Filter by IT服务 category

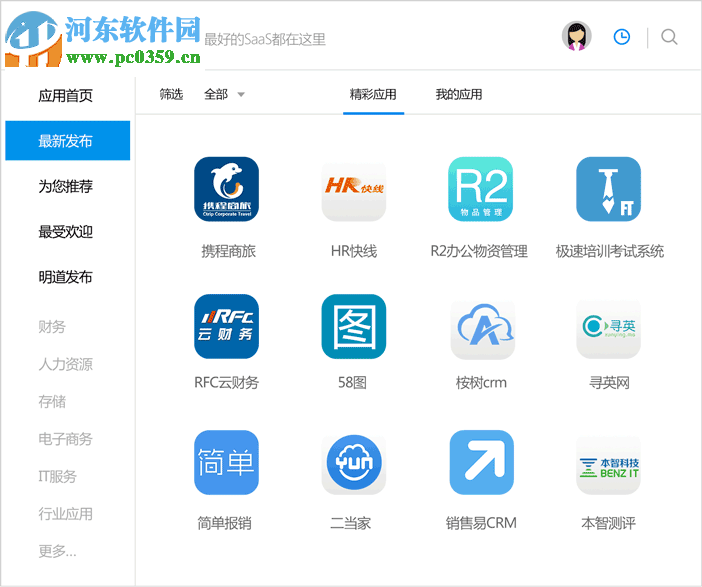[58, 476]
